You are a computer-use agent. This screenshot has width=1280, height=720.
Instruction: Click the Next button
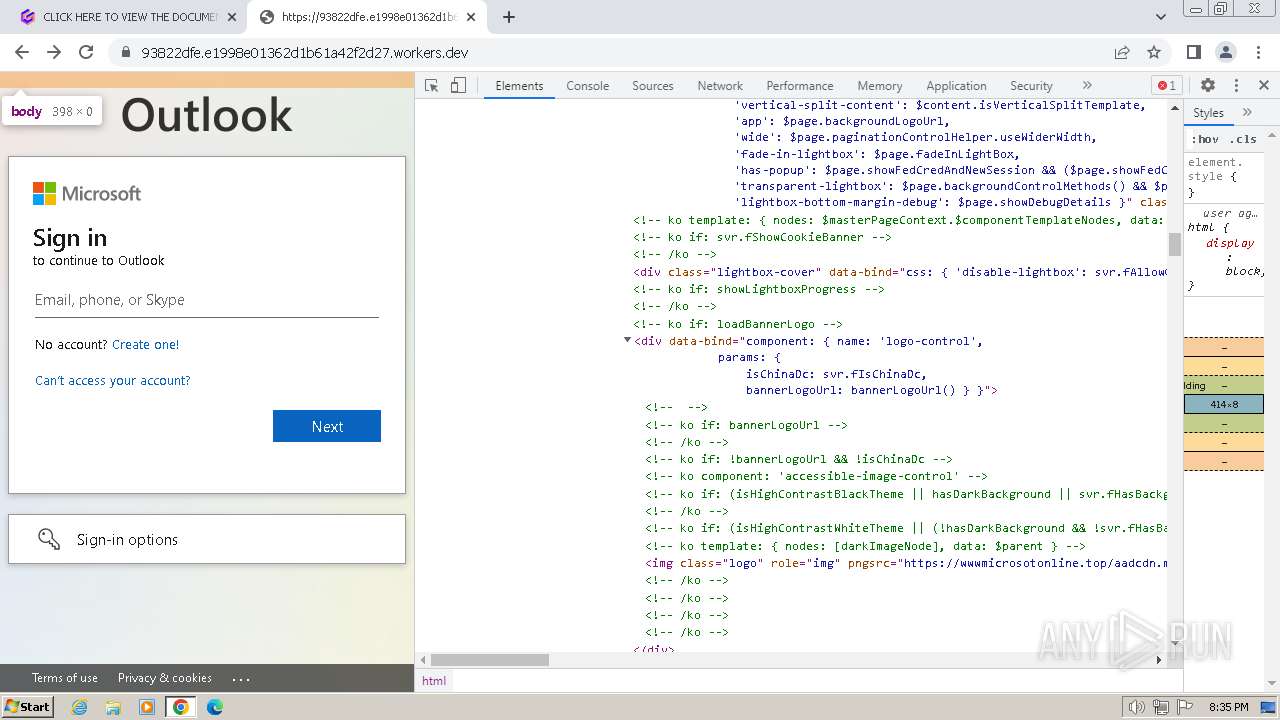(327, 426)
